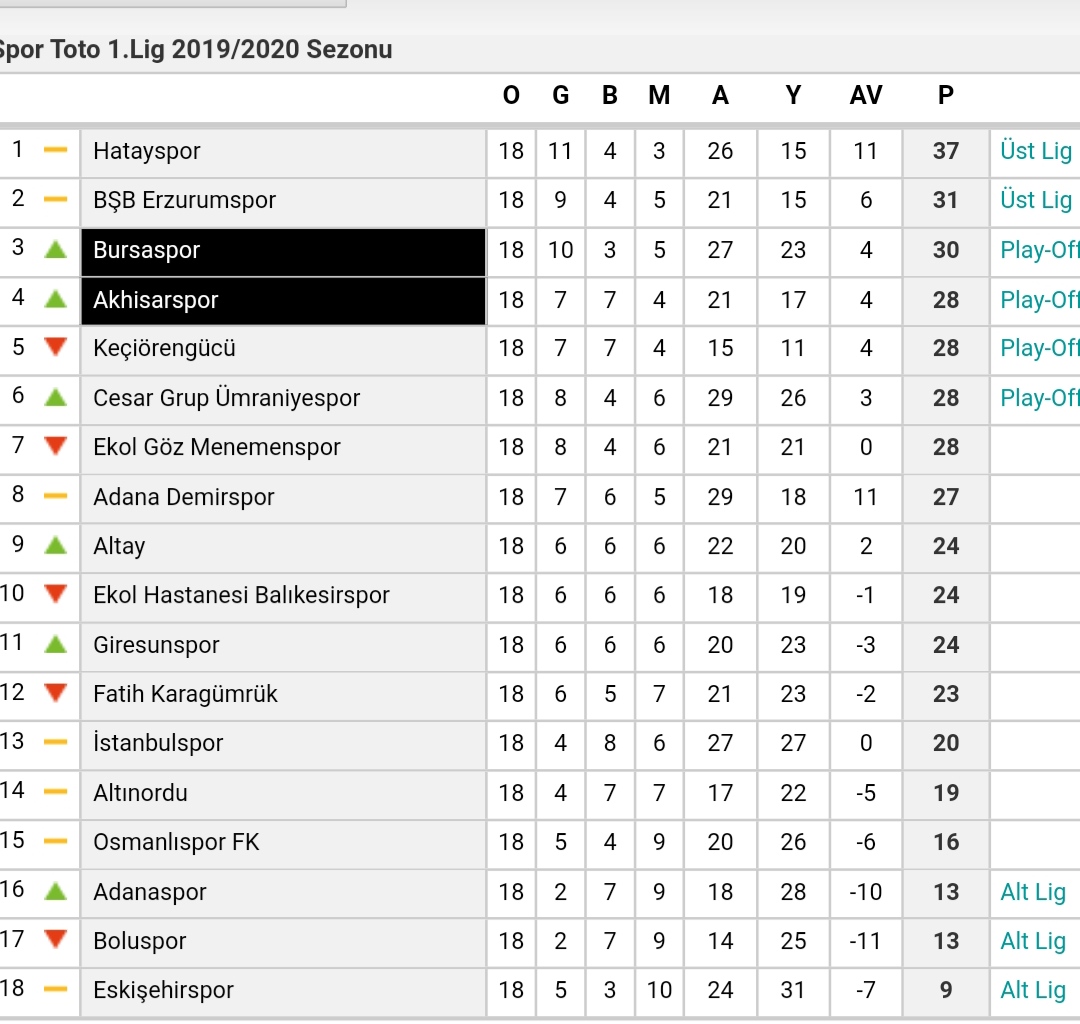Open Üst Lig link in Hatayspor row

[x=1035, y=151]
